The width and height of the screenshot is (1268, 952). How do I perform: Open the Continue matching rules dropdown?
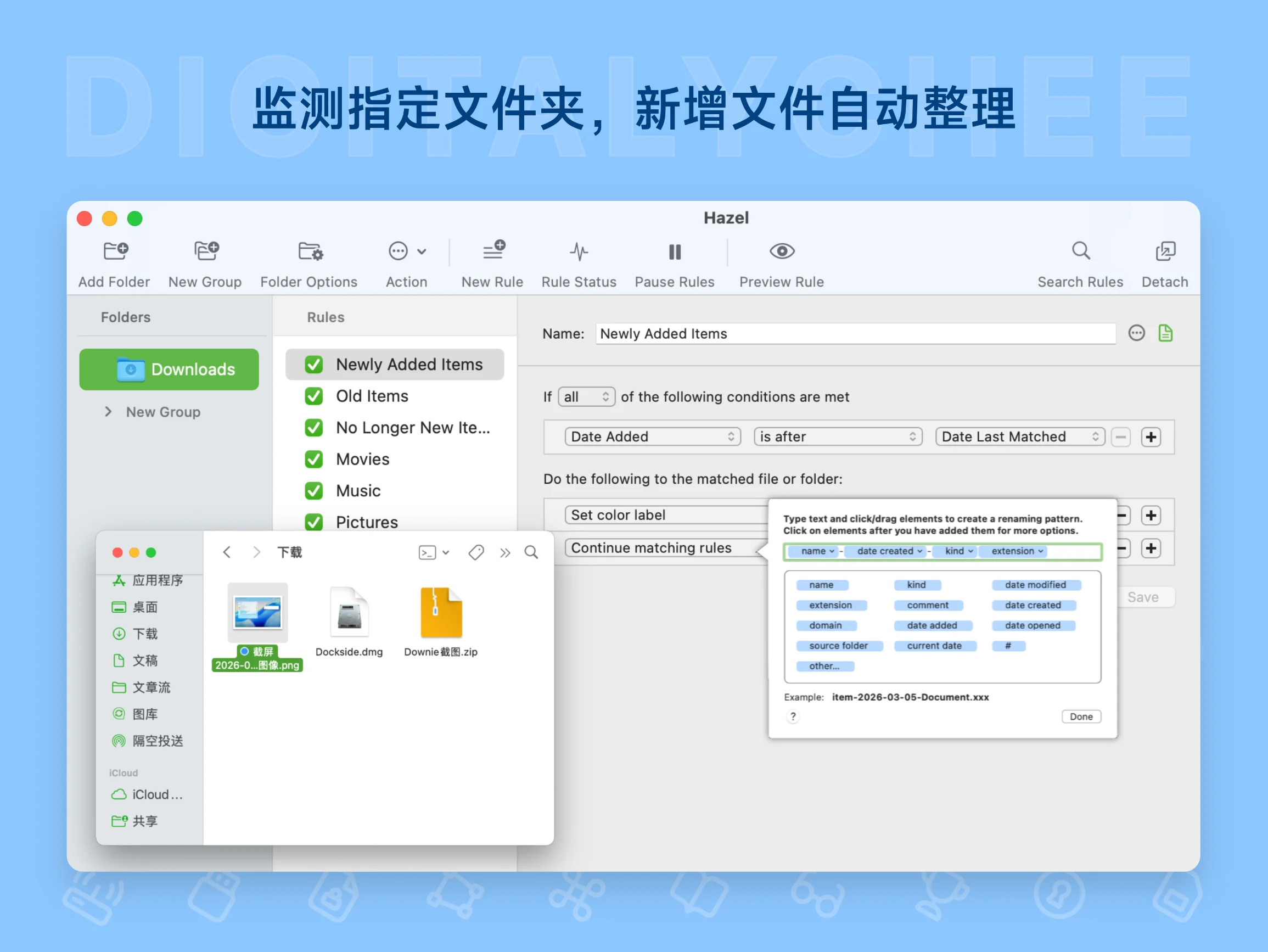pyautogui.click(x=666, y=548)
